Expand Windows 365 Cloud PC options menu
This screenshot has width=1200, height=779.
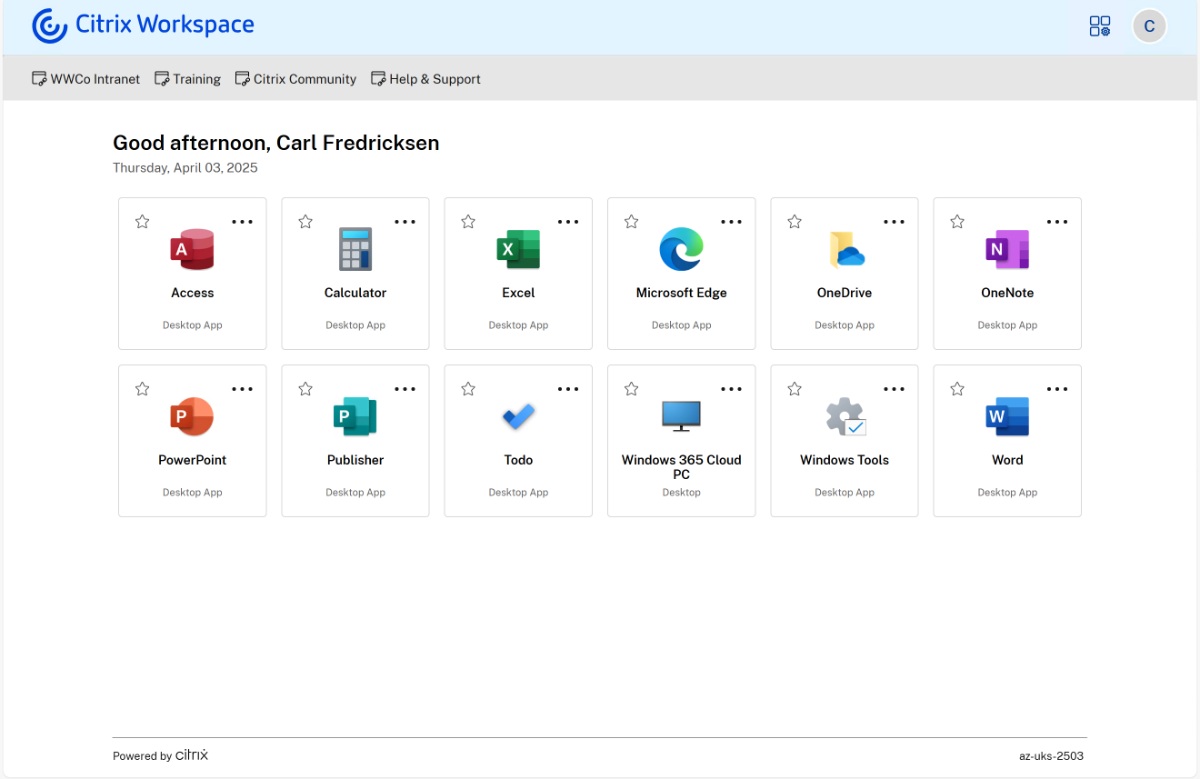coord(731,389)
